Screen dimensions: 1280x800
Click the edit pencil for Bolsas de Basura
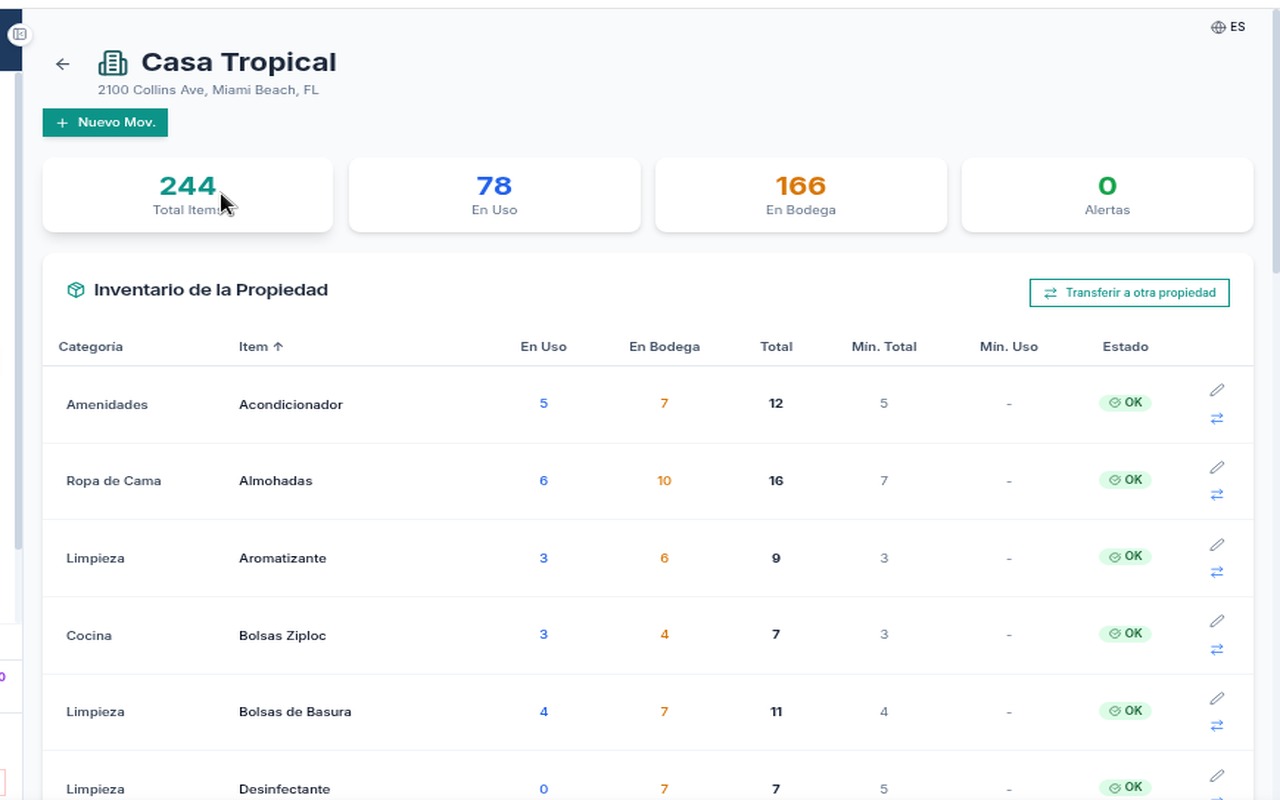pos(1216,698)
